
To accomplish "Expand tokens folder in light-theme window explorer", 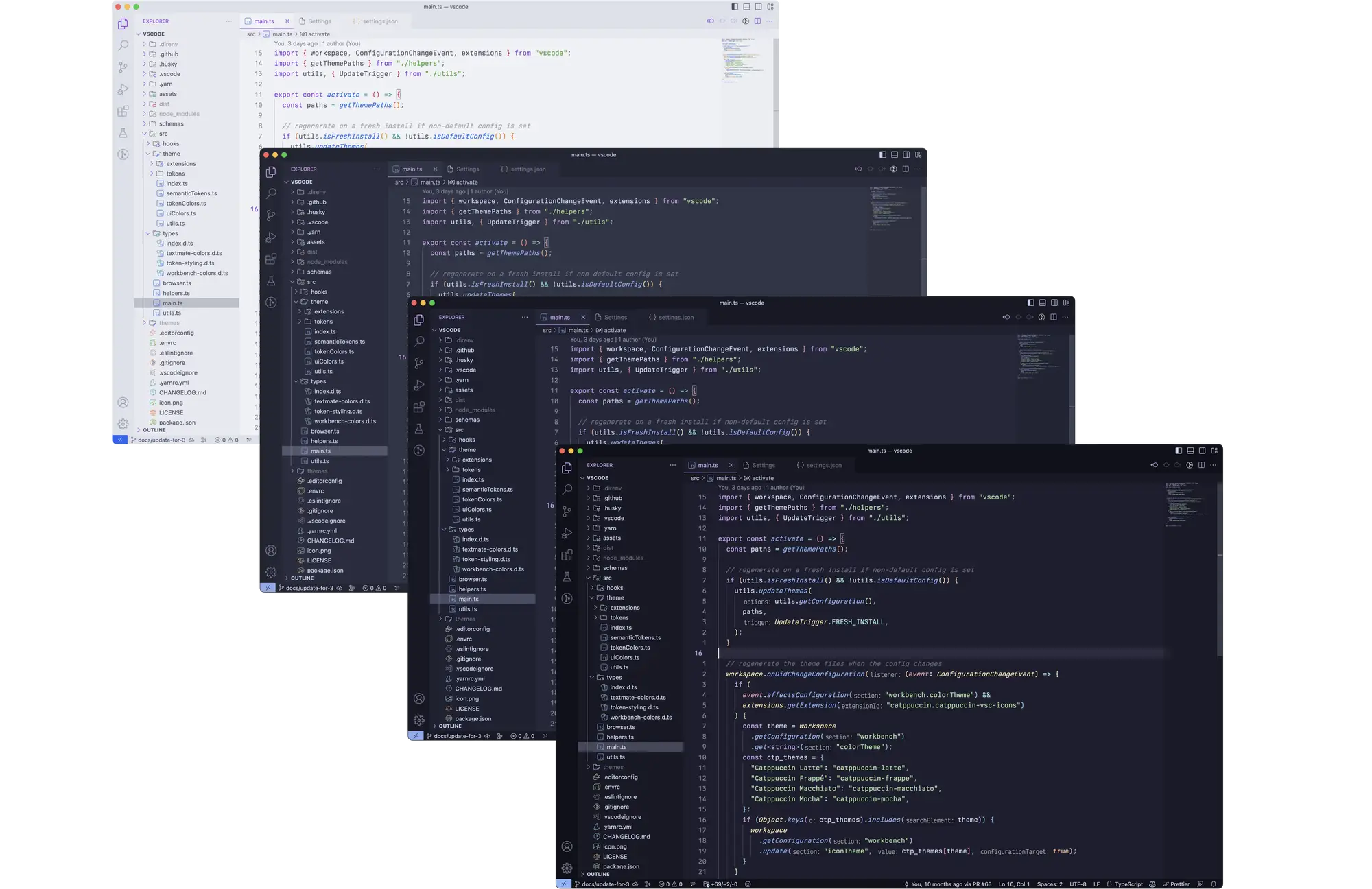I will [x=187, y=174].
